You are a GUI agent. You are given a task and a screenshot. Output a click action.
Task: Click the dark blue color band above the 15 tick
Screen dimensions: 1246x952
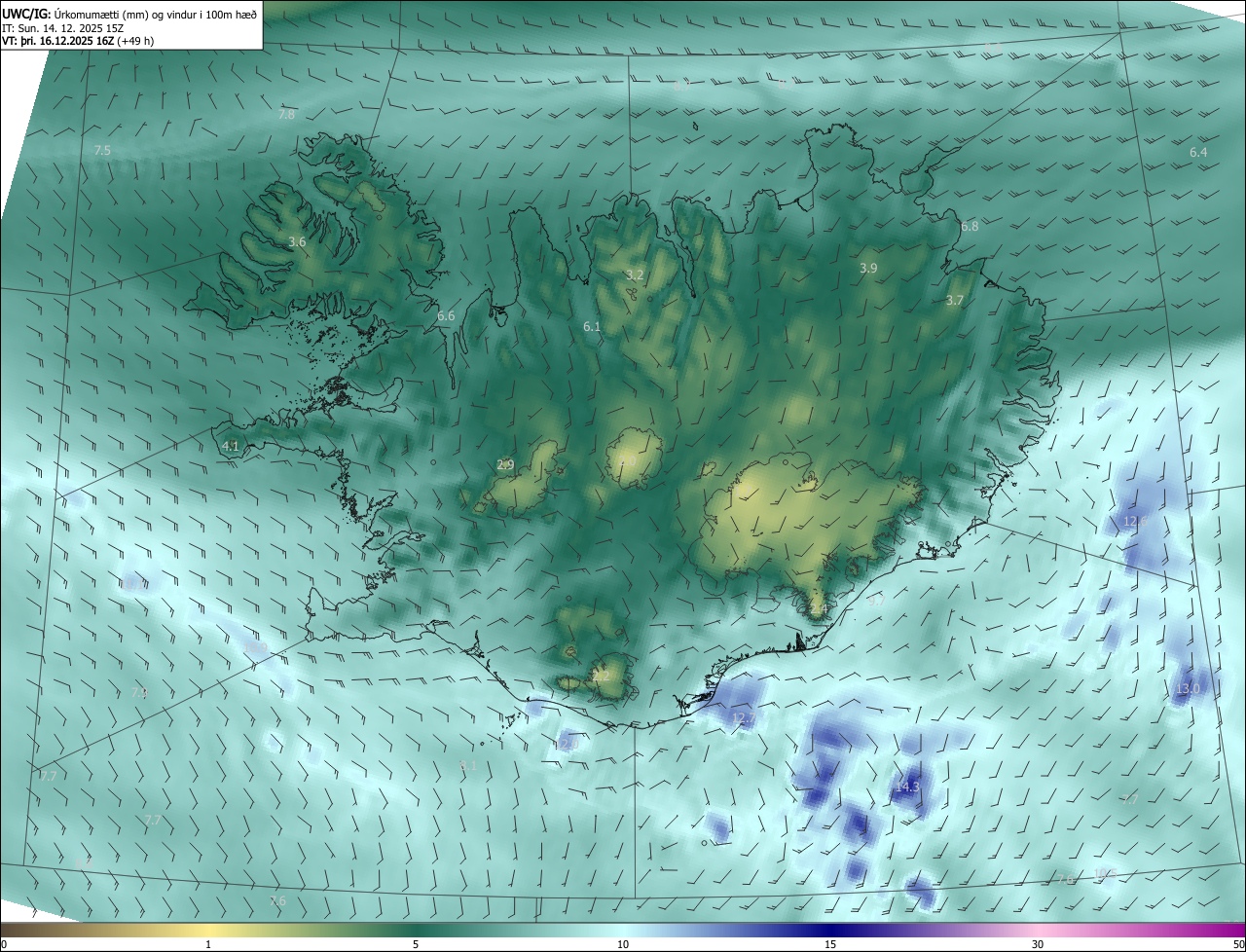(x=830, y=930)
